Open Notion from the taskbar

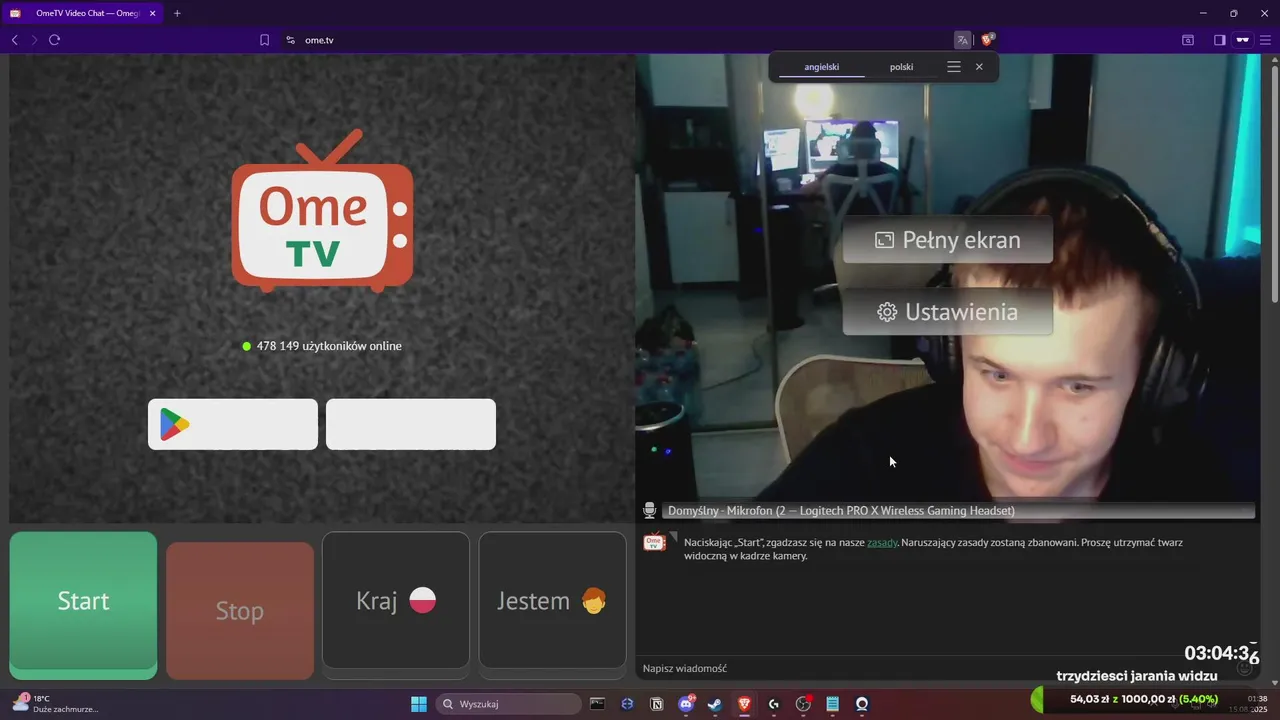point(657,704)
